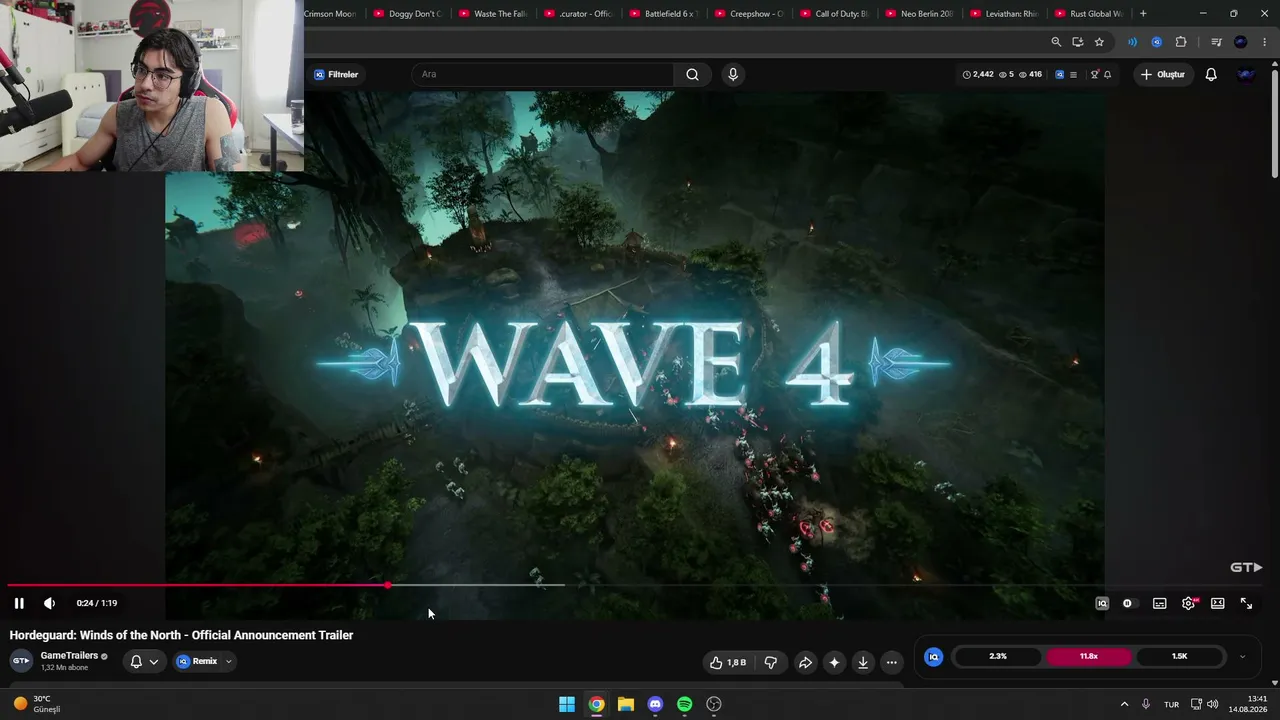Click the small bell in vidIQ toolbar
The width and height of the screenshot is (1280, 720).
1107,74
